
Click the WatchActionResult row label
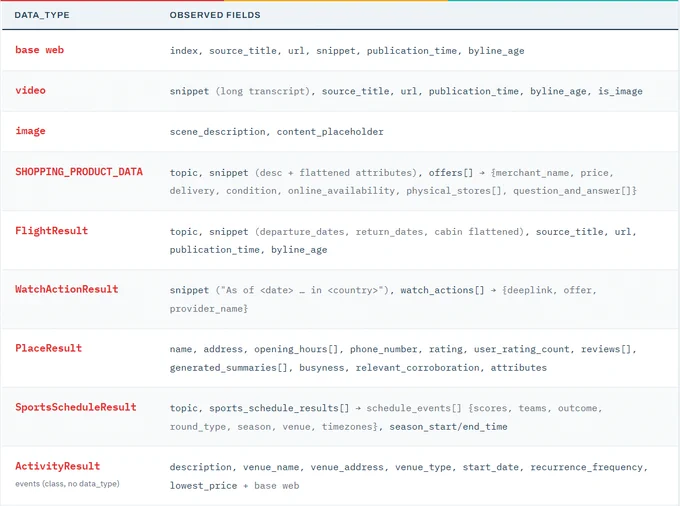tap(67, 289)
